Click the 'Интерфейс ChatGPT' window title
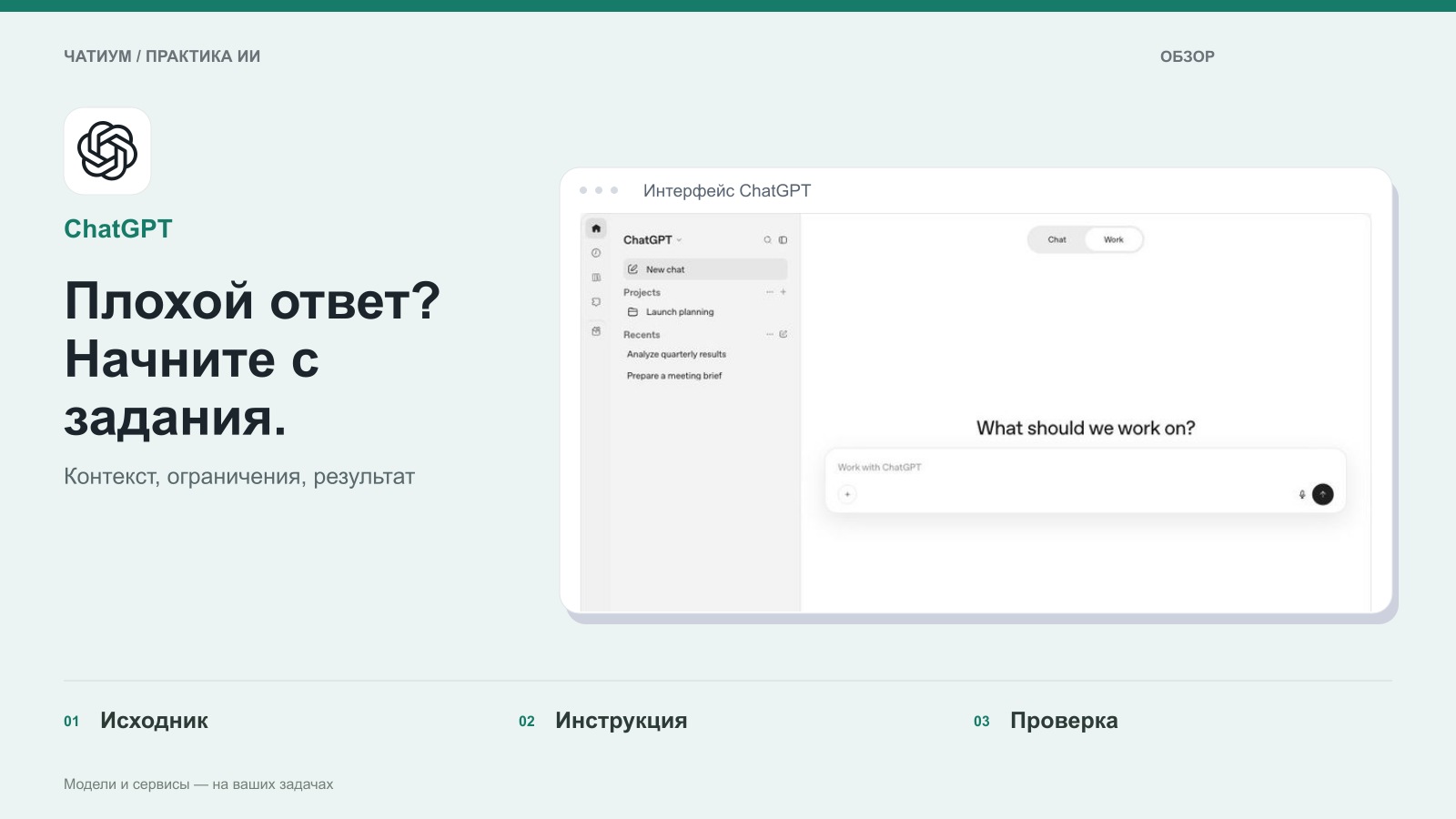This screenshot has width=1456, height=819. pyautogui.click(x=727, y=191)
